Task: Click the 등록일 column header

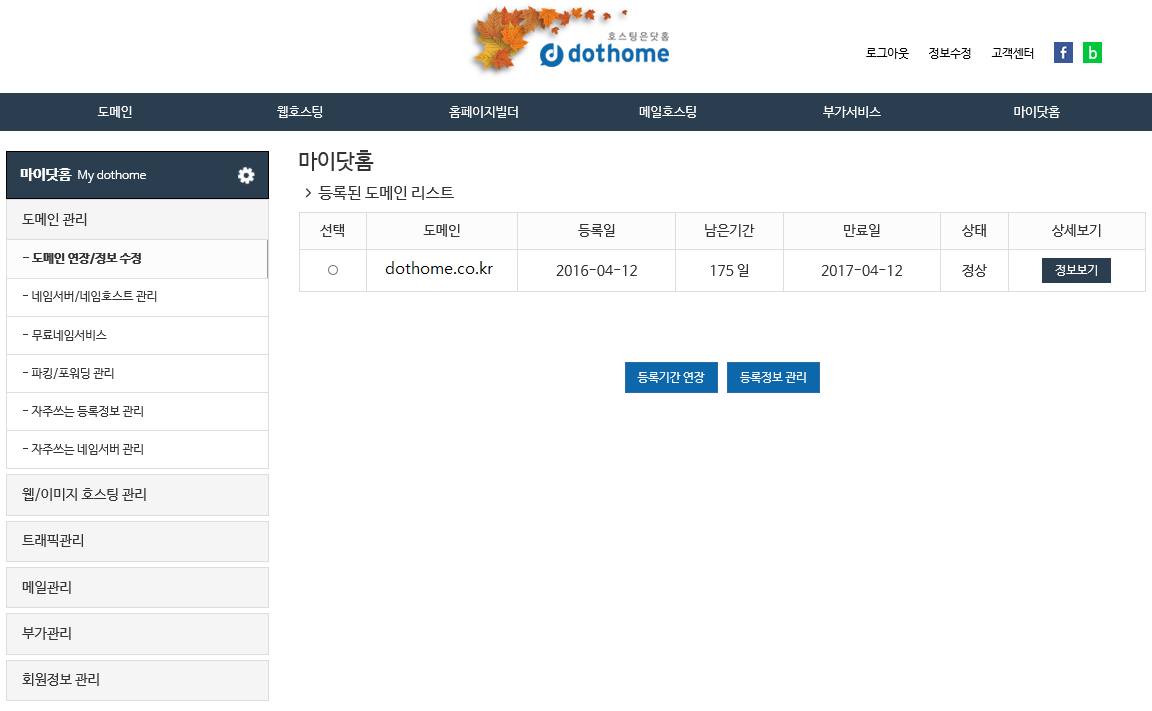Action: click(597, 231)
